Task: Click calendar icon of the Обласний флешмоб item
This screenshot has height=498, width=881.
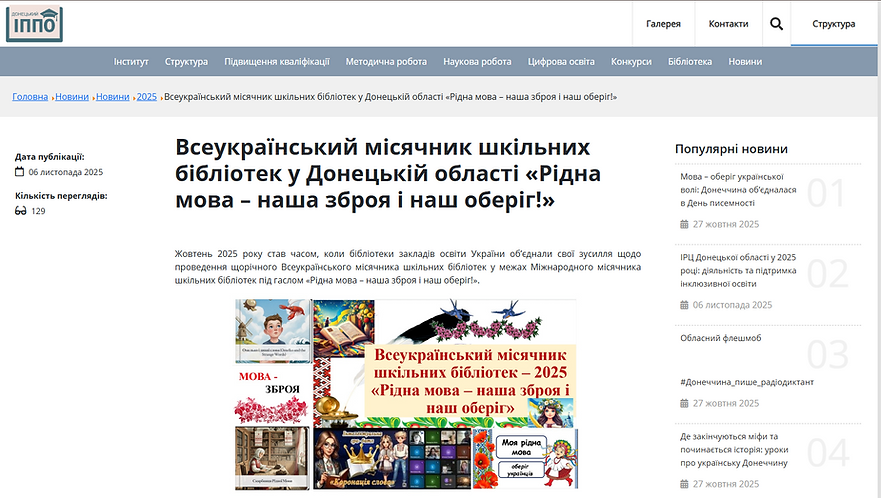Action: [684, 404]
